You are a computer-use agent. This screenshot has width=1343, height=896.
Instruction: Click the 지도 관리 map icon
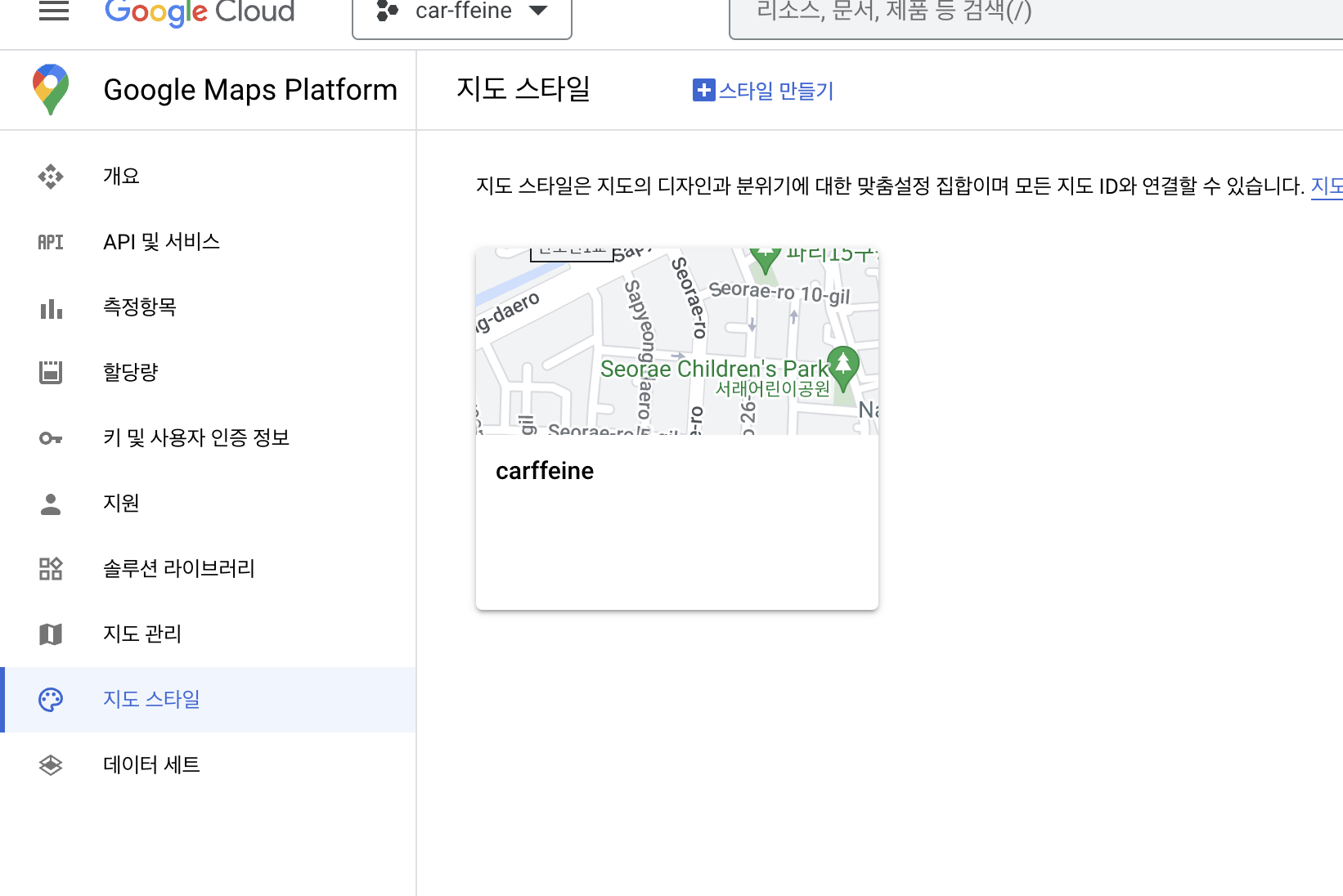(x=51, y=634)
